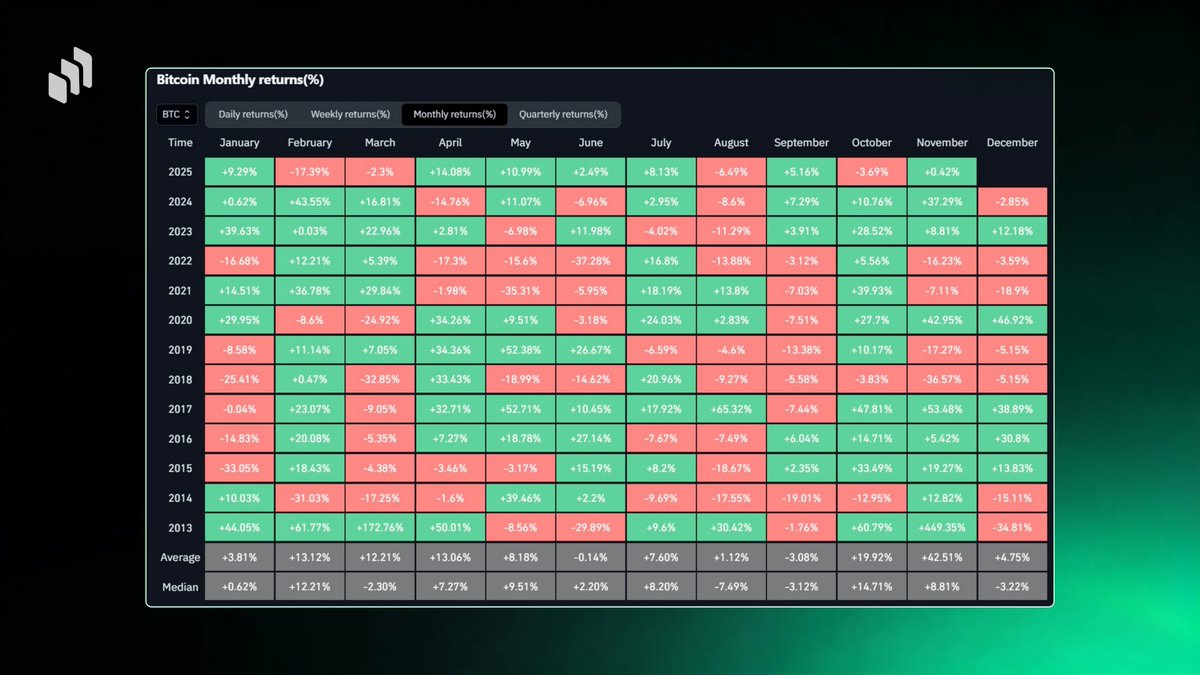Click the 2013 November cell +449.35%
Screen dimensions: 1200x675
[942, 527]
